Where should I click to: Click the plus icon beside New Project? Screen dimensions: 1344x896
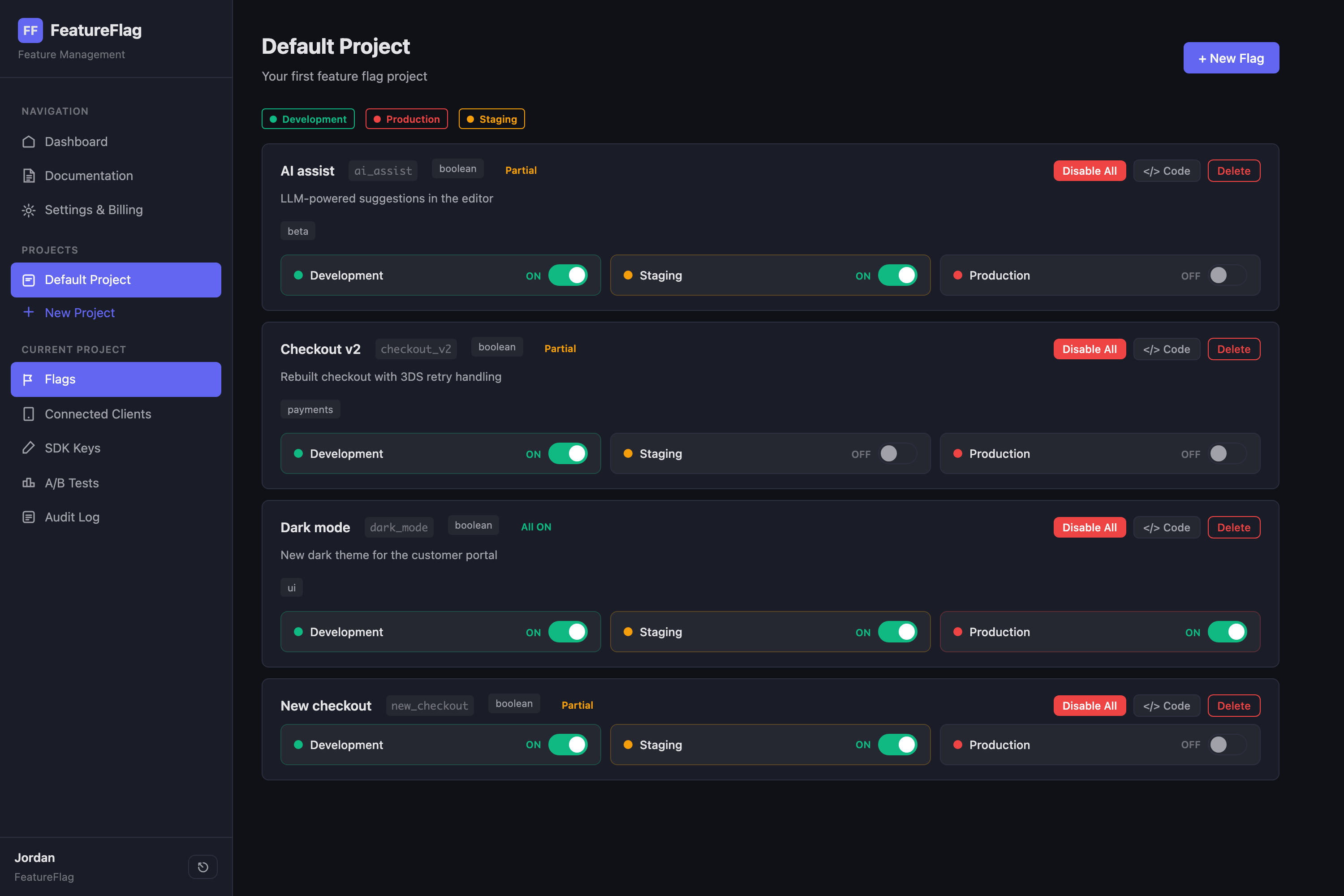[x=29, y=312]
